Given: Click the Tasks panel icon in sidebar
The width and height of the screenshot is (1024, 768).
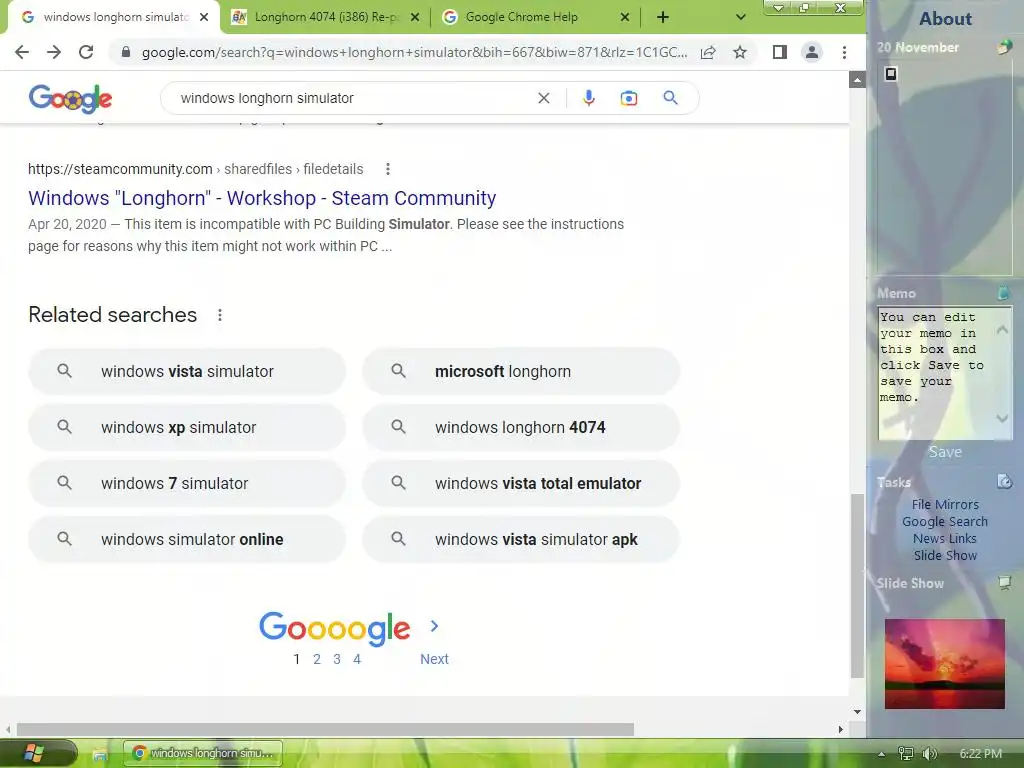Looking at the screenshot, I should (1004, 482).
